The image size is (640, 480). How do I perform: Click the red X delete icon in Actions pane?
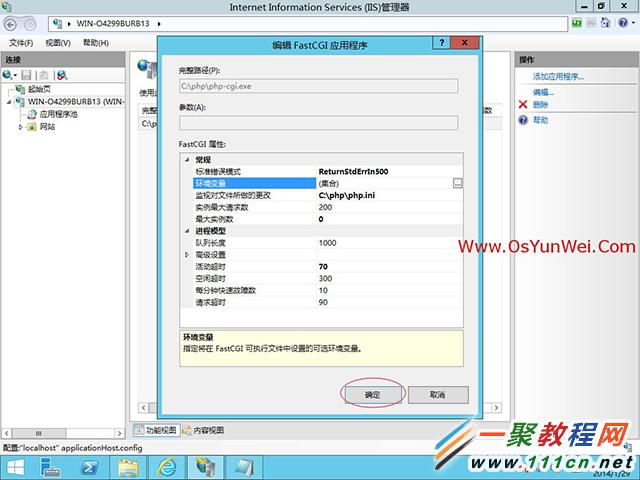(x=523, y=104)
